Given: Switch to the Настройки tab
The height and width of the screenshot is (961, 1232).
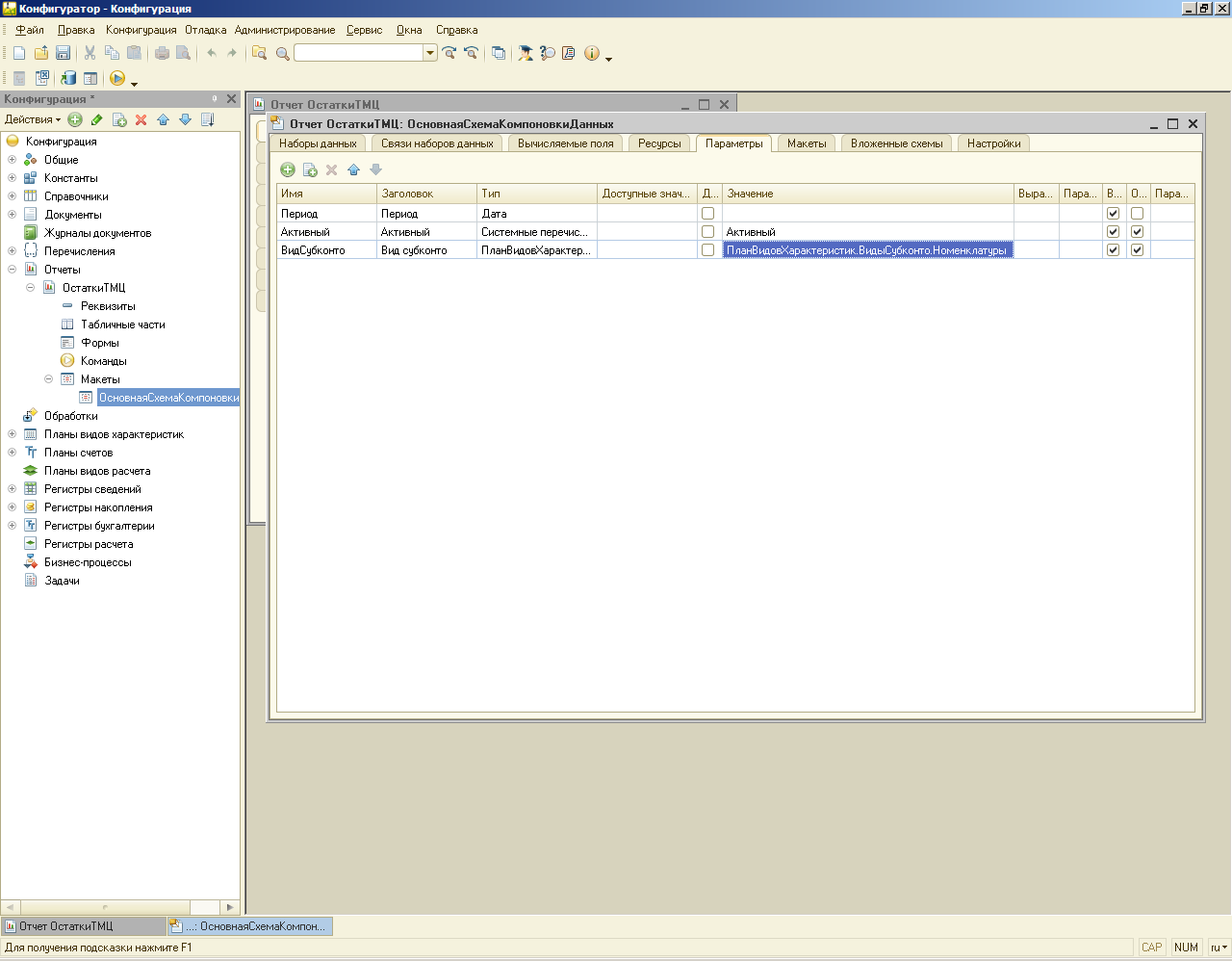Looking at the screenshot, I should coord(993,143).
